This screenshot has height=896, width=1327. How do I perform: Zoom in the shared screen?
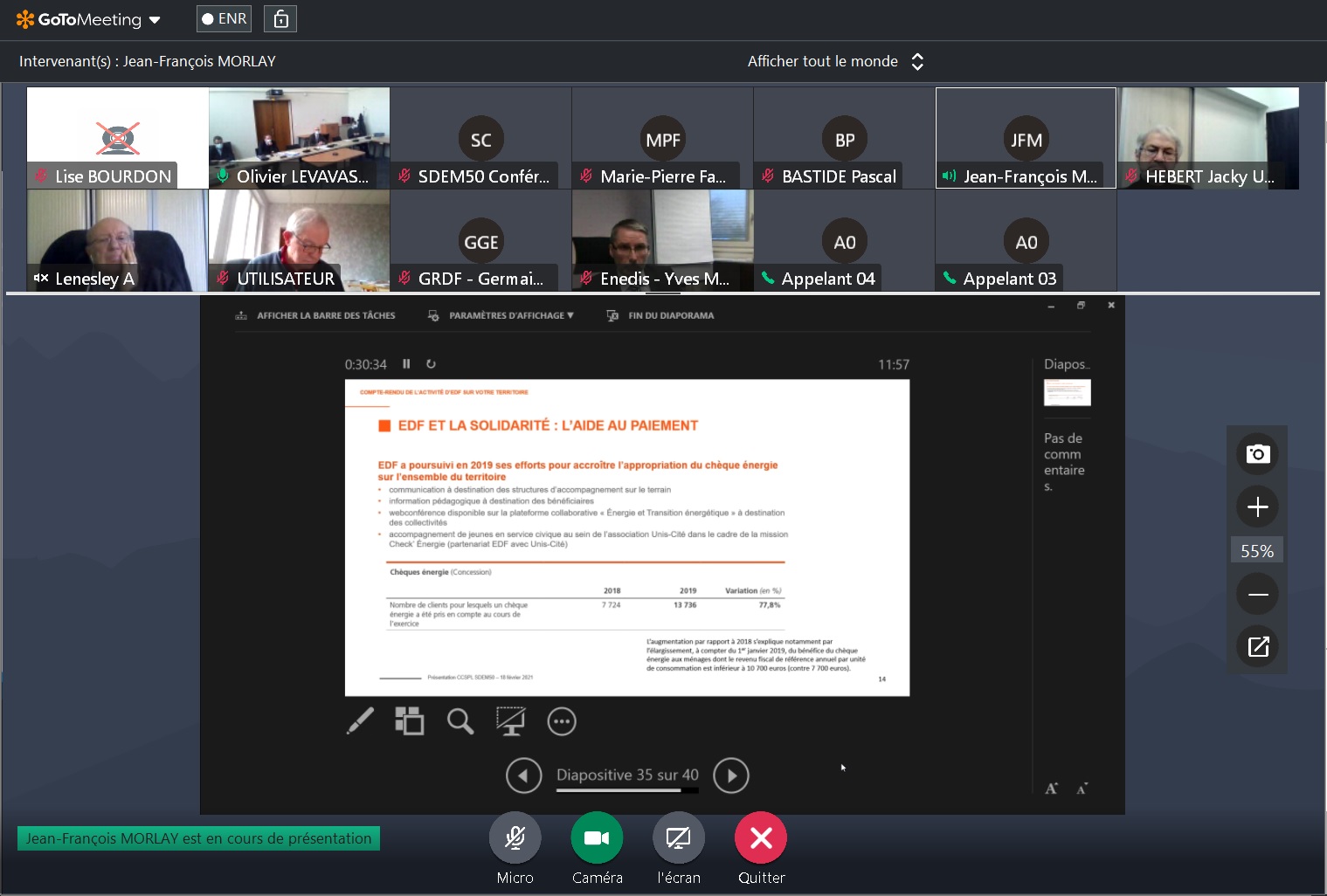coord(1257,507)
